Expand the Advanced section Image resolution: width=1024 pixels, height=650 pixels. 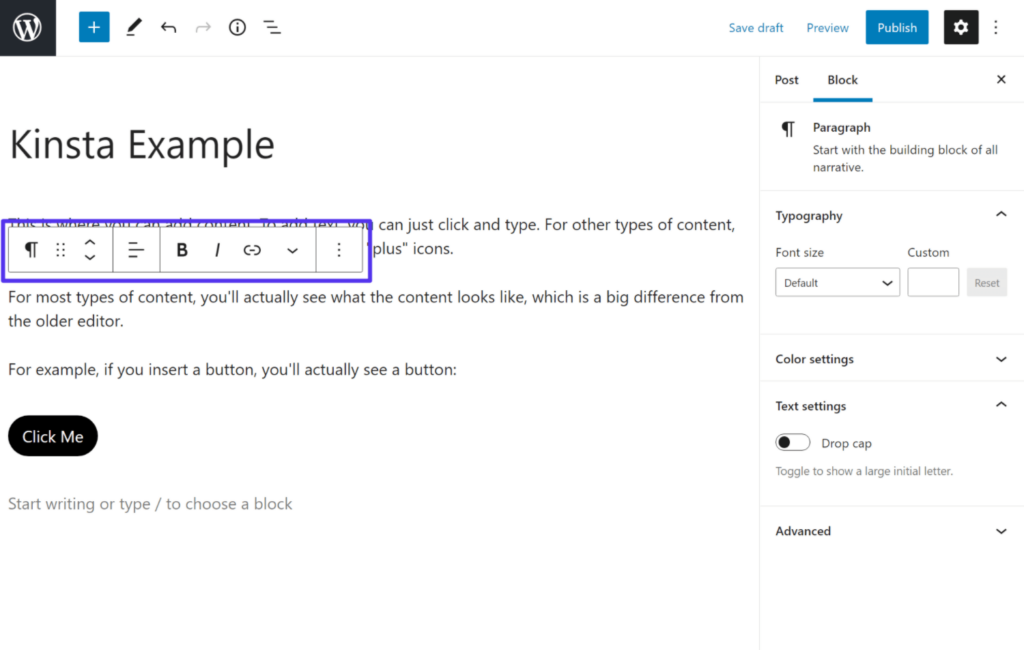(891, 531)
